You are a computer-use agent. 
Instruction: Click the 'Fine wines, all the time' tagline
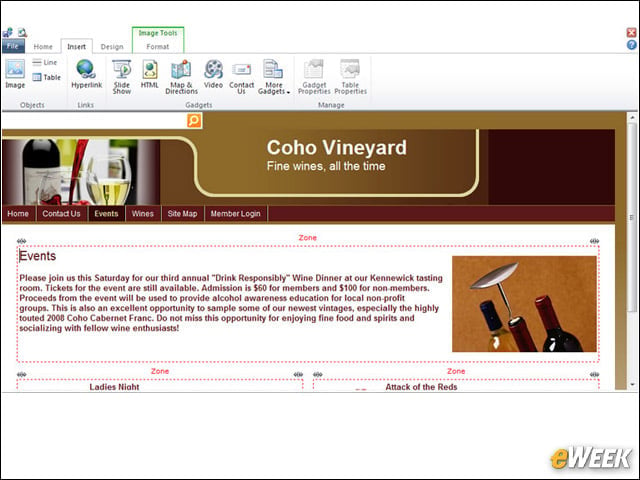[x=326, y=166]
